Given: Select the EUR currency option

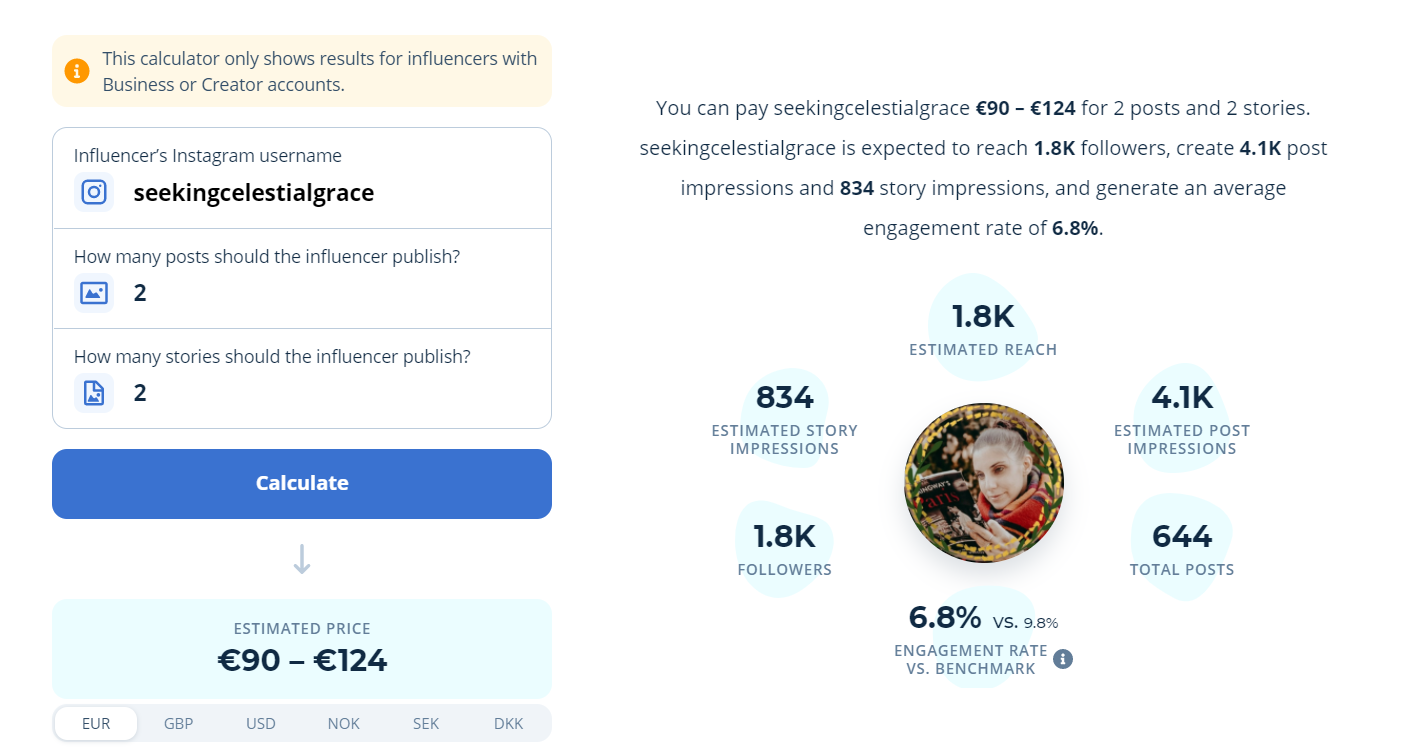Looking at the screenshot, I should [x=96, y=724].
